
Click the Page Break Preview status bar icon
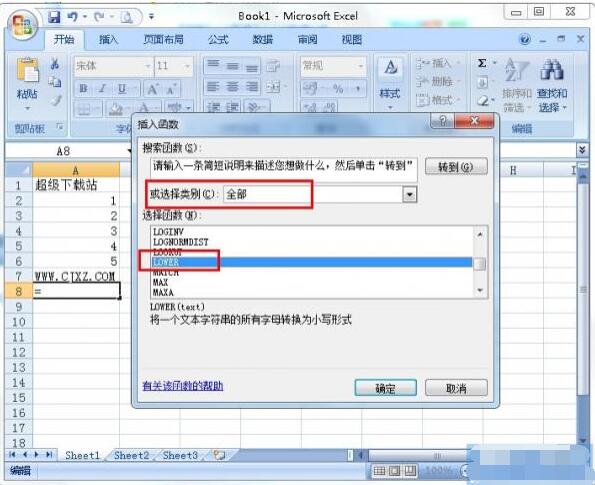[x=410, y=471]
